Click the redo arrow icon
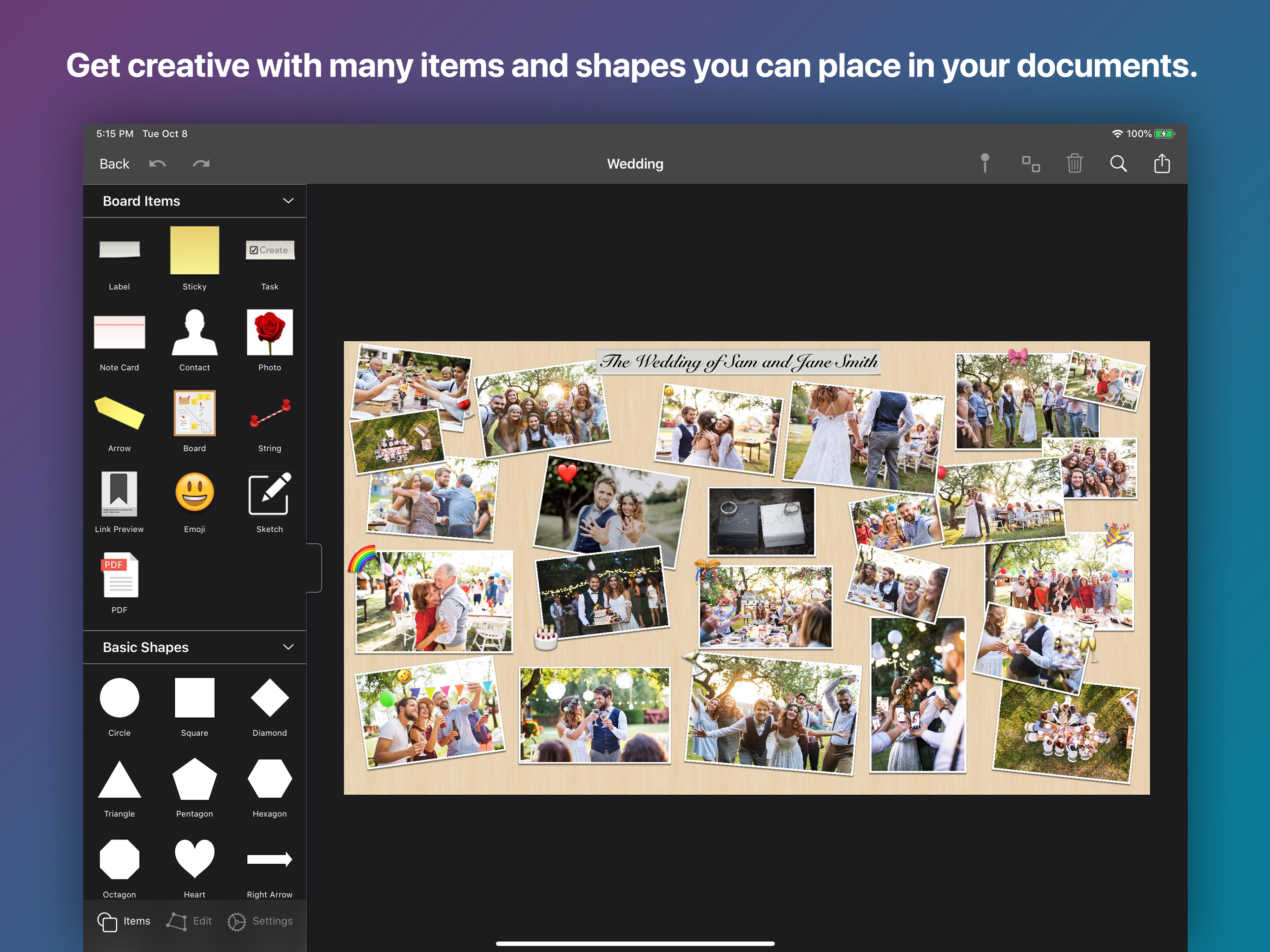This screenshot has height=952, width=1270. 201,164
